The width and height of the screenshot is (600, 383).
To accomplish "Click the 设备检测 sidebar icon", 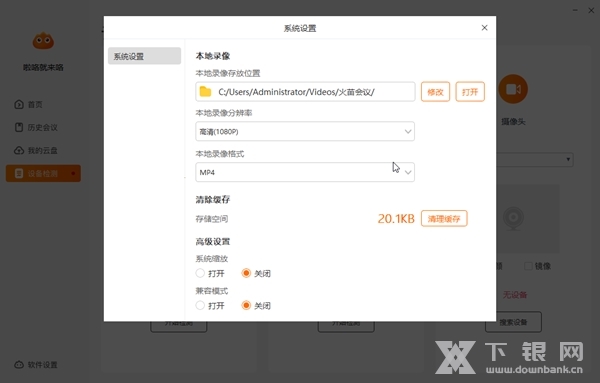I will 19,173.
